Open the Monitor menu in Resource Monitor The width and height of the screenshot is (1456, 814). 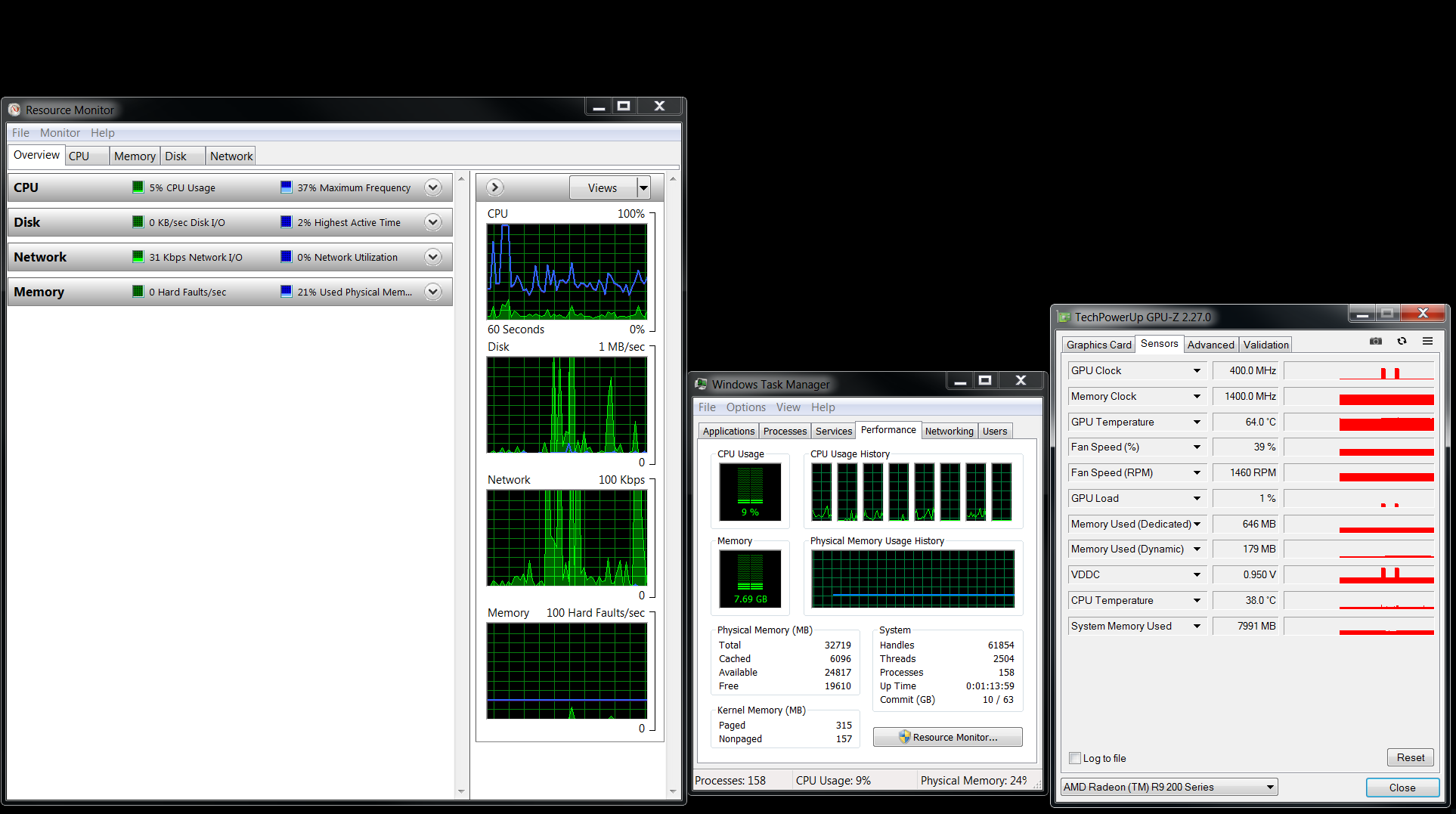click(60, 133)
